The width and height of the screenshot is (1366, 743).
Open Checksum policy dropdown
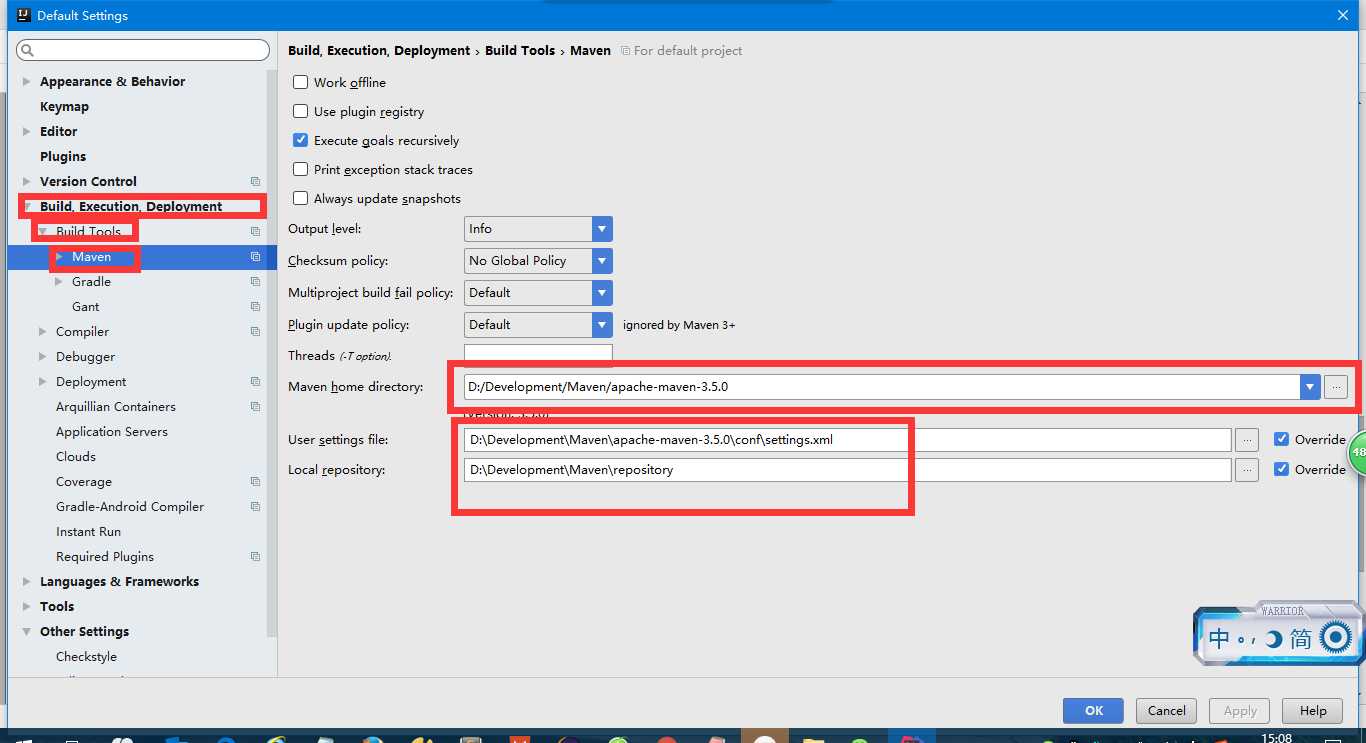(602, 261)
